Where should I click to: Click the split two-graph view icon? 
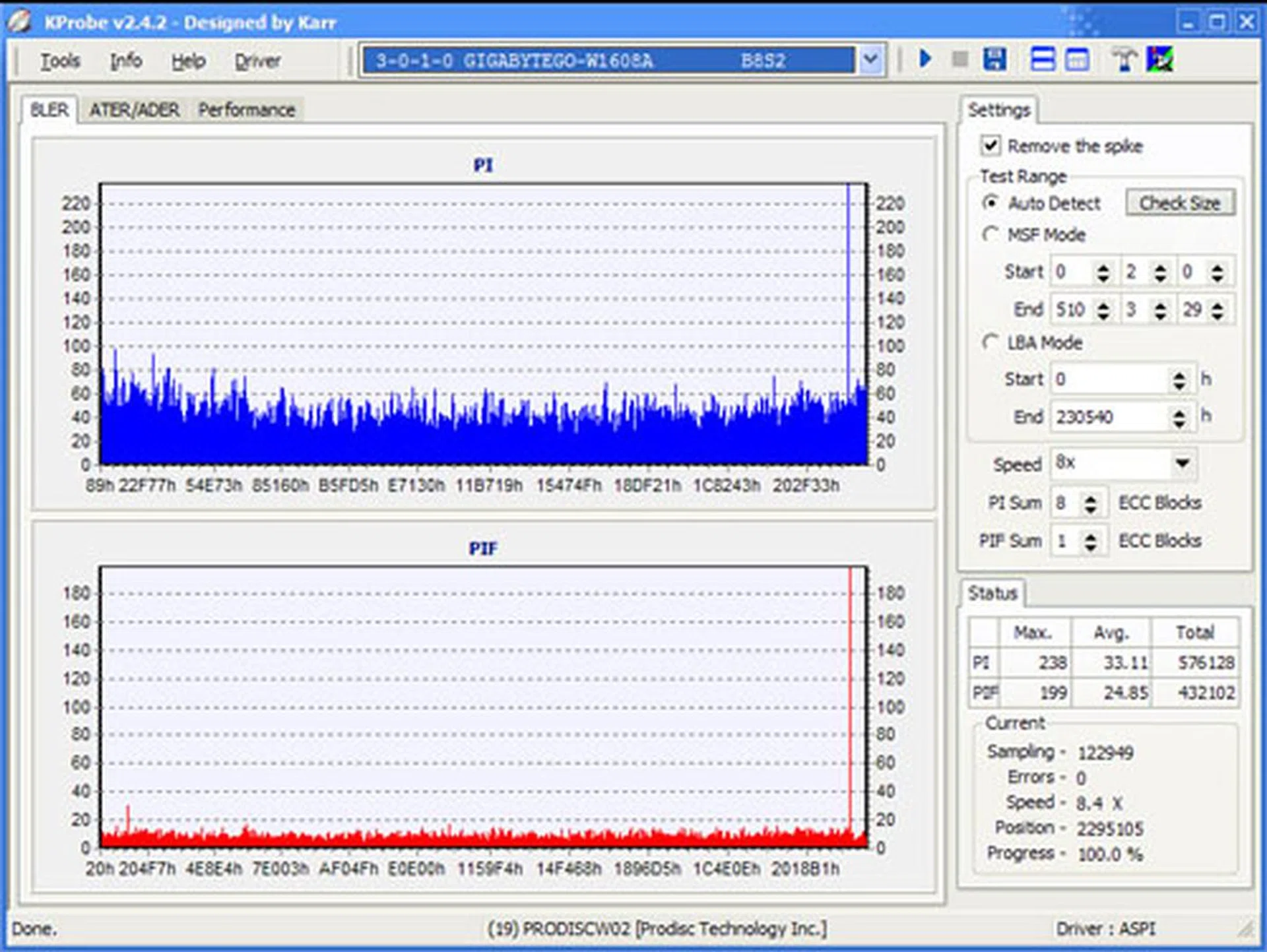coord(1042,59)
